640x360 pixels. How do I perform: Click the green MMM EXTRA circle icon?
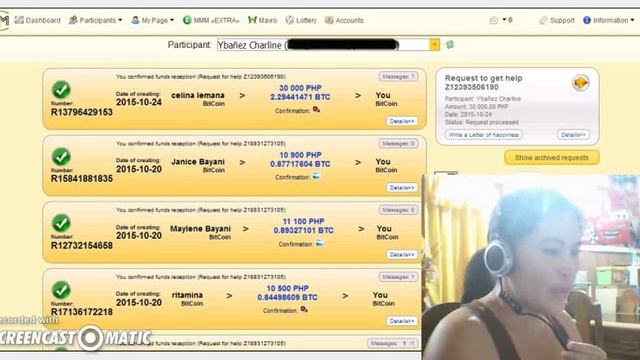click(x=187, y=20)
